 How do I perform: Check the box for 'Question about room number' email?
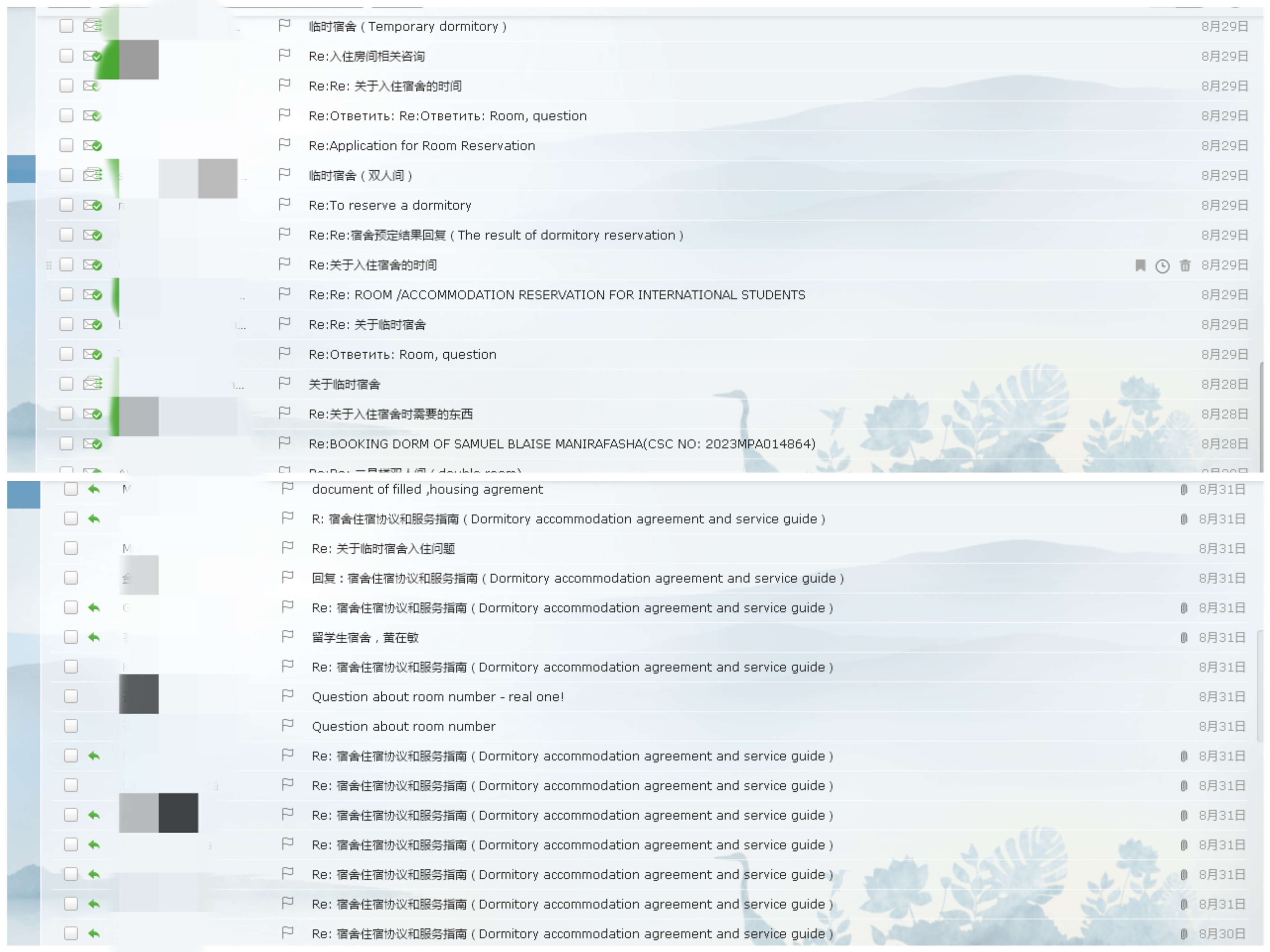[x=71, y=726]
